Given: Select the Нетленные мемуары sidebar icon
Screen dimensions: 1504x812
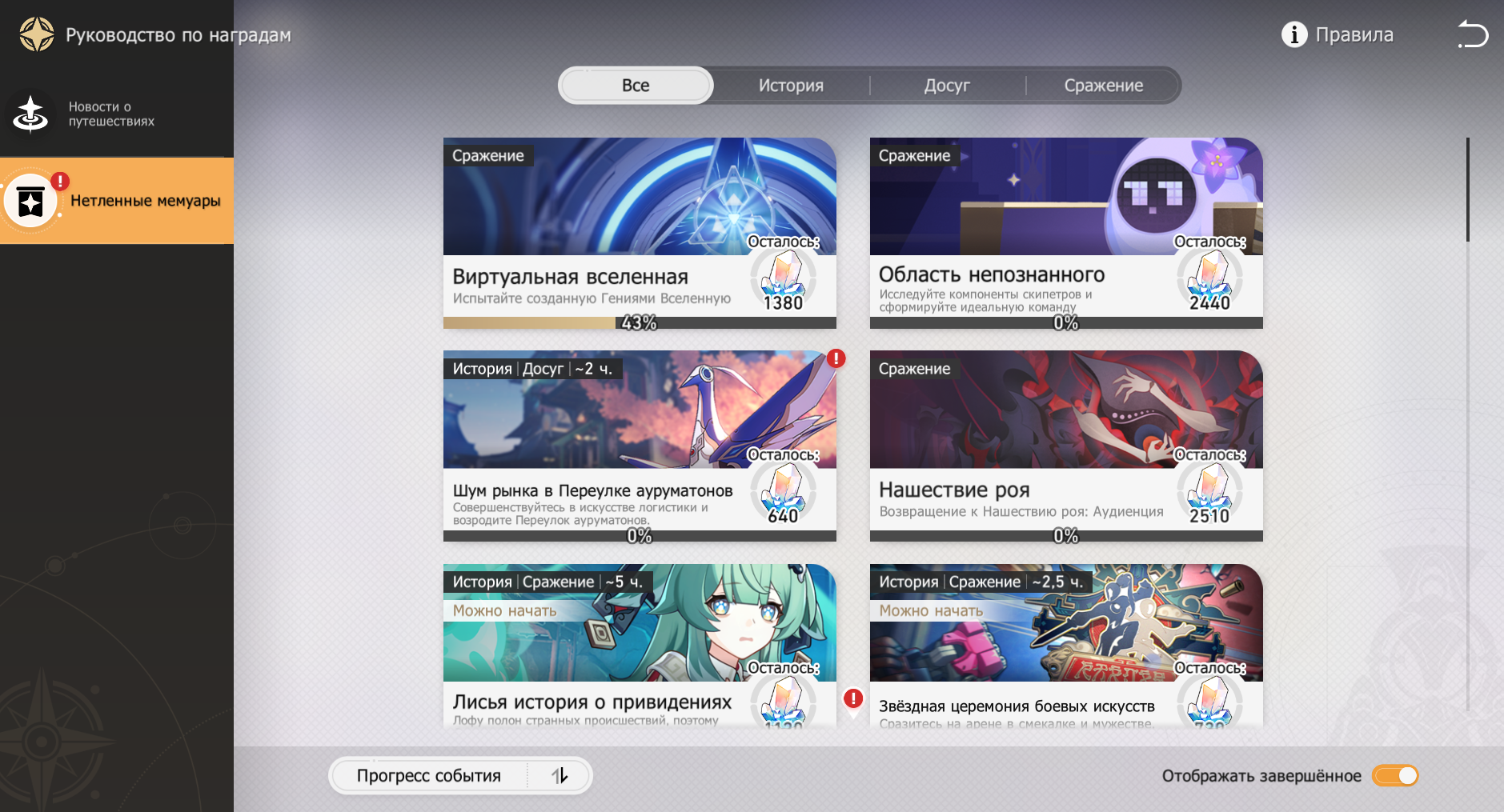Looking at the screenshot, I should 31,202.
